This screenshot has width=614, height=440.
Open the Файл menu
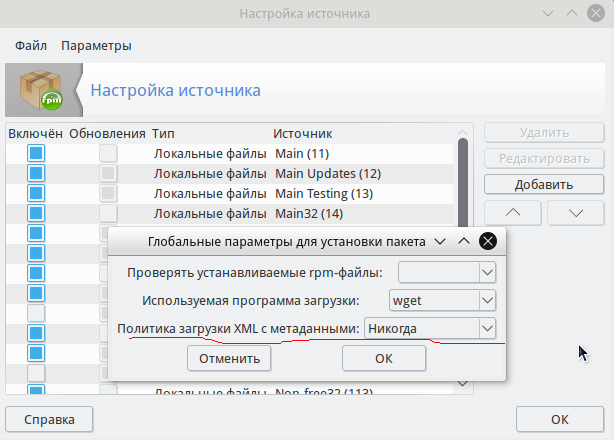(x=31, y=46)
